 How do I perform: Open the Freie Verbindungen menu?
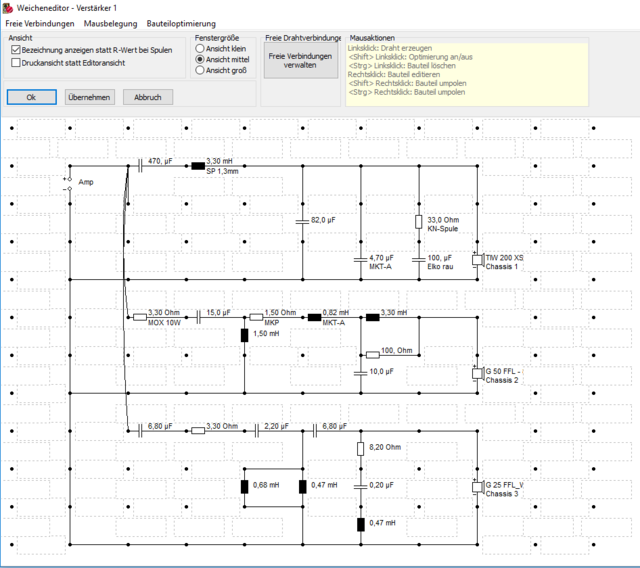[39, 22]
